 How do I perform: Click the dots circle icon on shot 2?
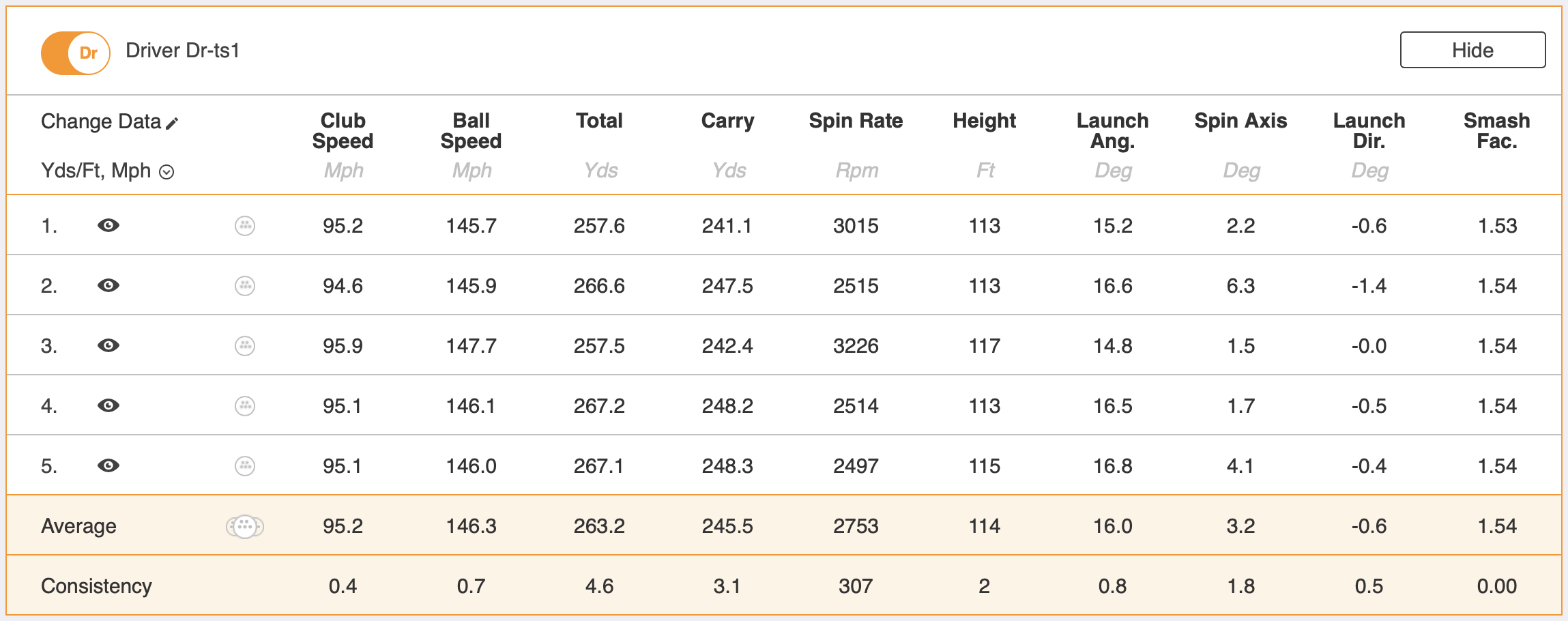click(245, 285)
